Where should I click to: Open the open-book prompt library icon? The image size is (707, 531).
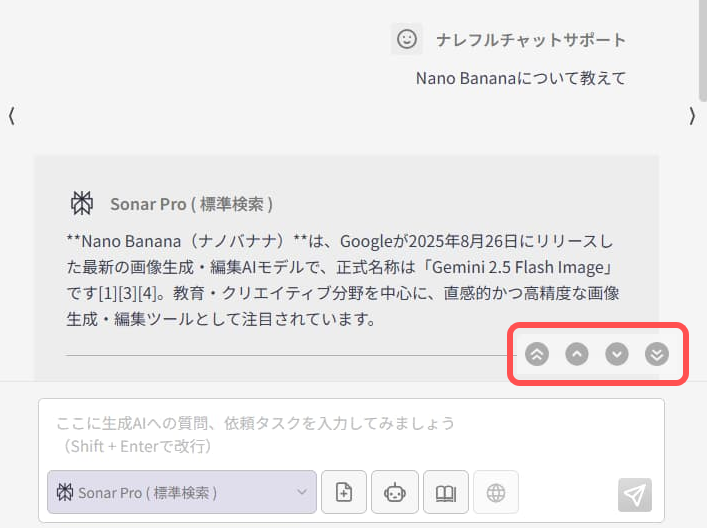[x=446, y=492]
